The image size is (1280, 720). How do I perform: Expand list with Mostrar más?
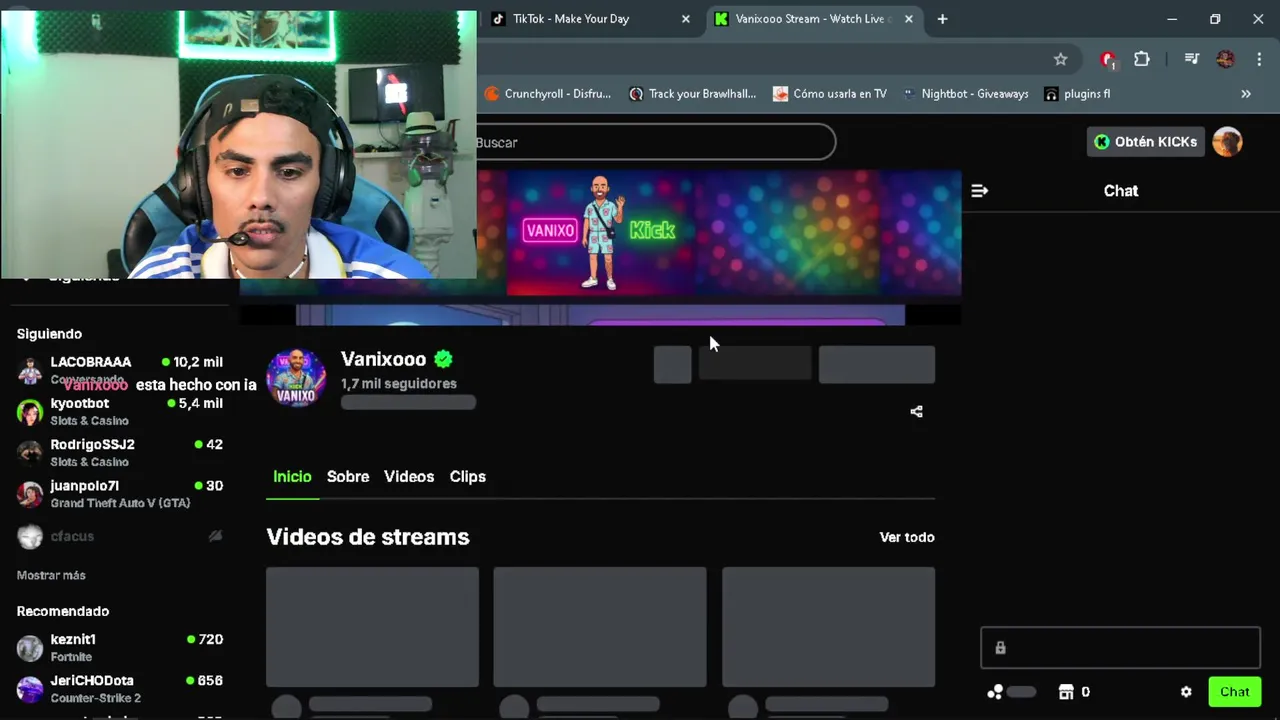click(x=51, y=575)
